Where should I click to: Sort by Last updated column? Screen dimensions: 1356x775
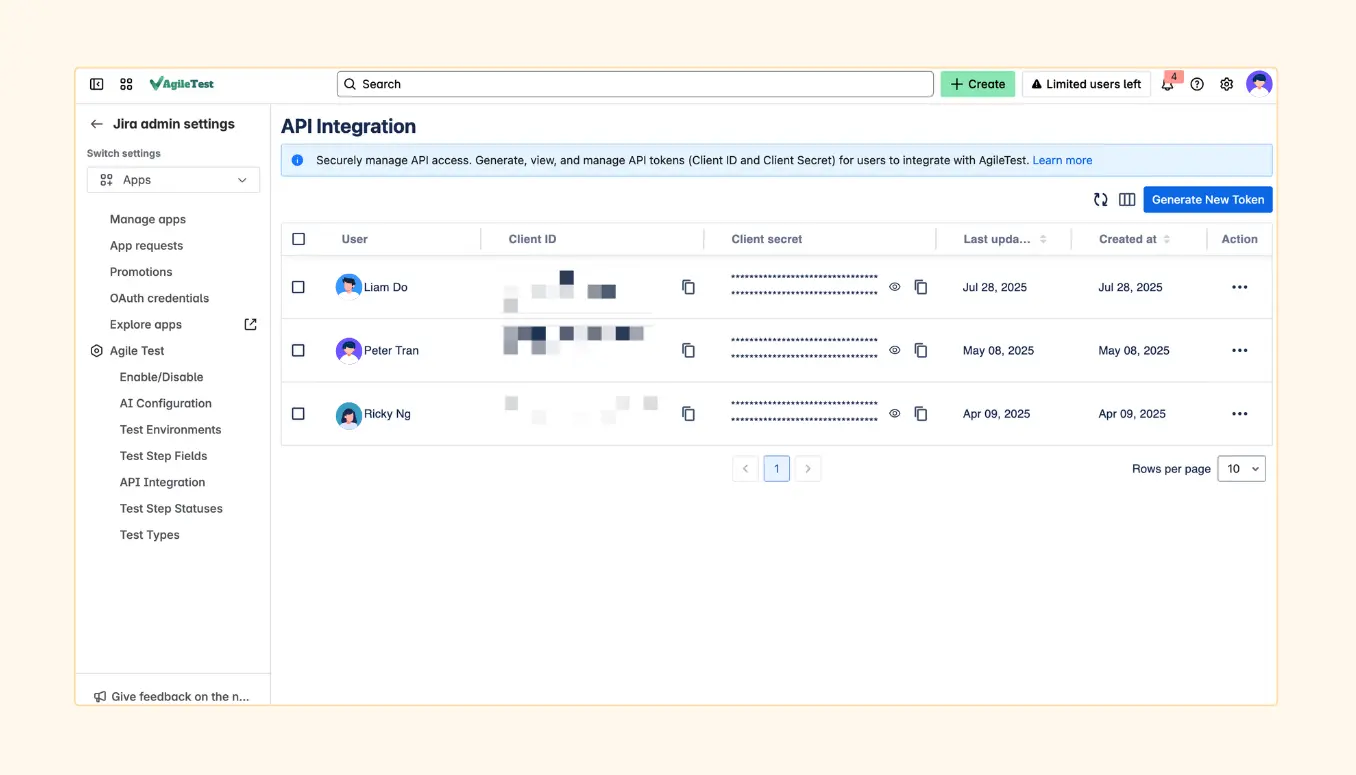pos(1043,239)
